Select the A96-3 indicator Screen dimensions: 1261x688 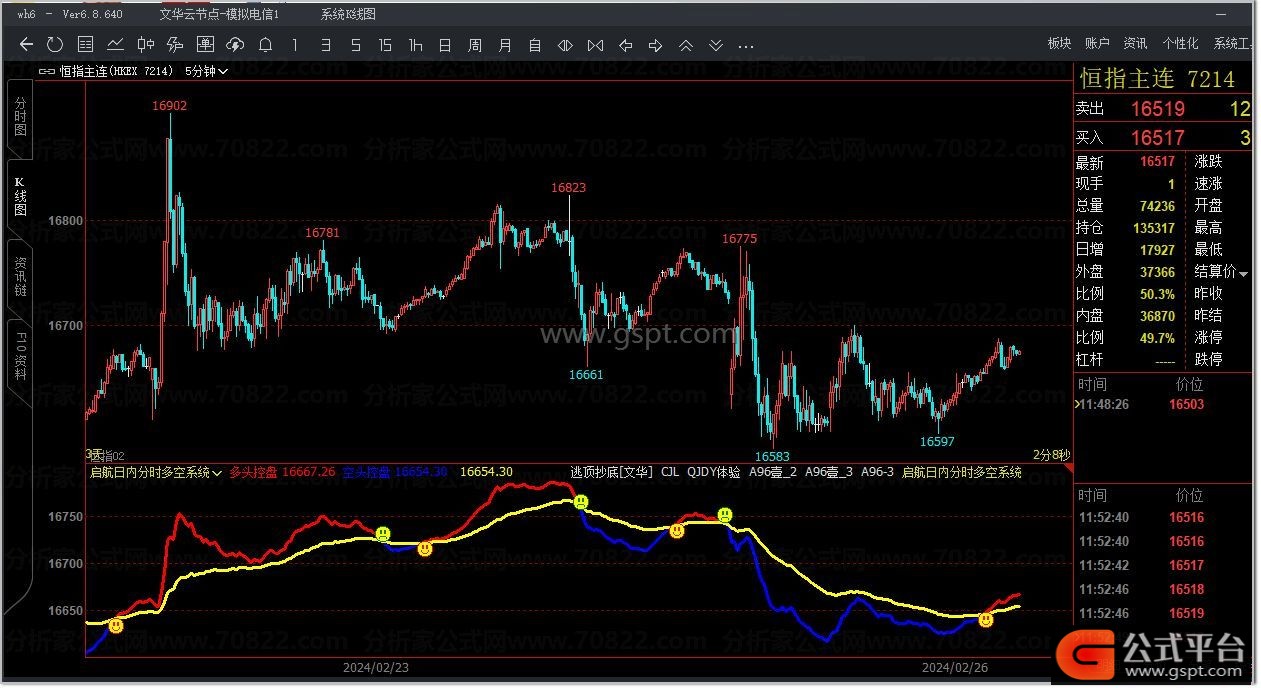click(878, 472)
